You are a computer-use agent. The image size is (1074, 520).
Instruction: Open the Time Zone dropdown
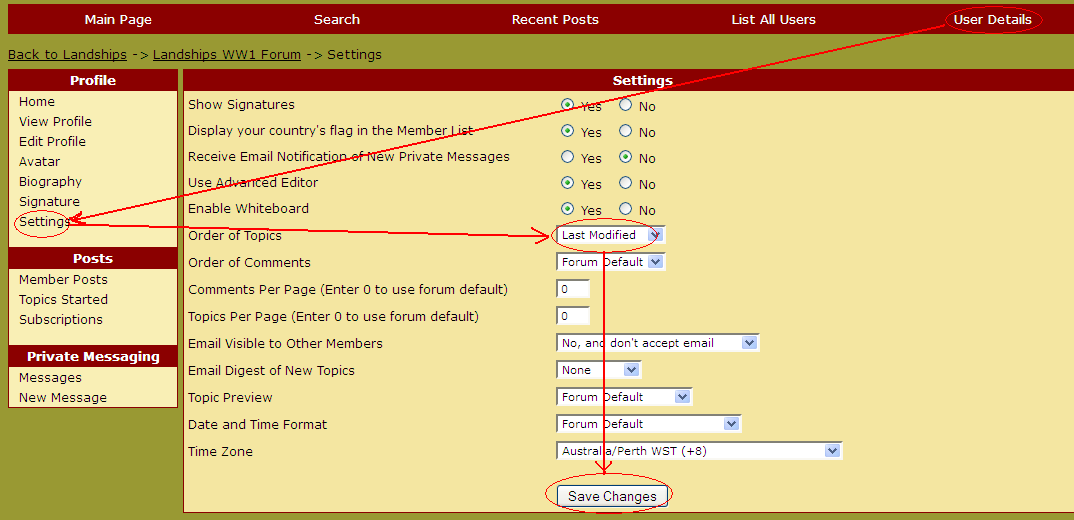[699, 451]
